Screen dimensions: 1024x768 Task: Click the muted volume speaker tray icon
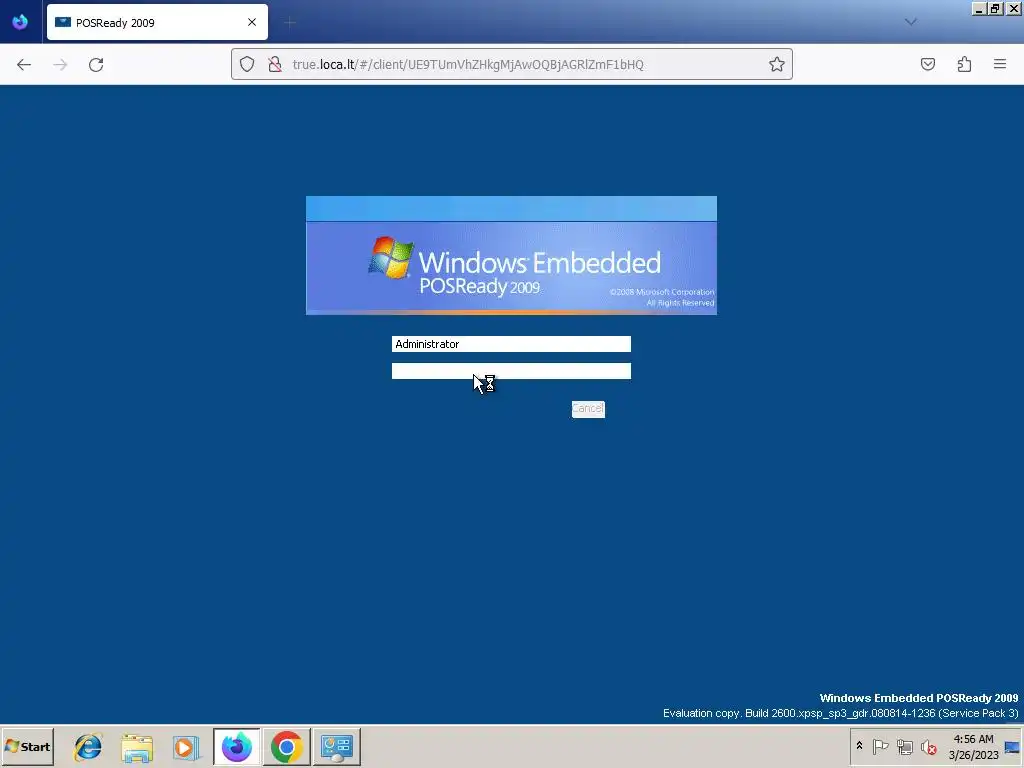point(928,746)
